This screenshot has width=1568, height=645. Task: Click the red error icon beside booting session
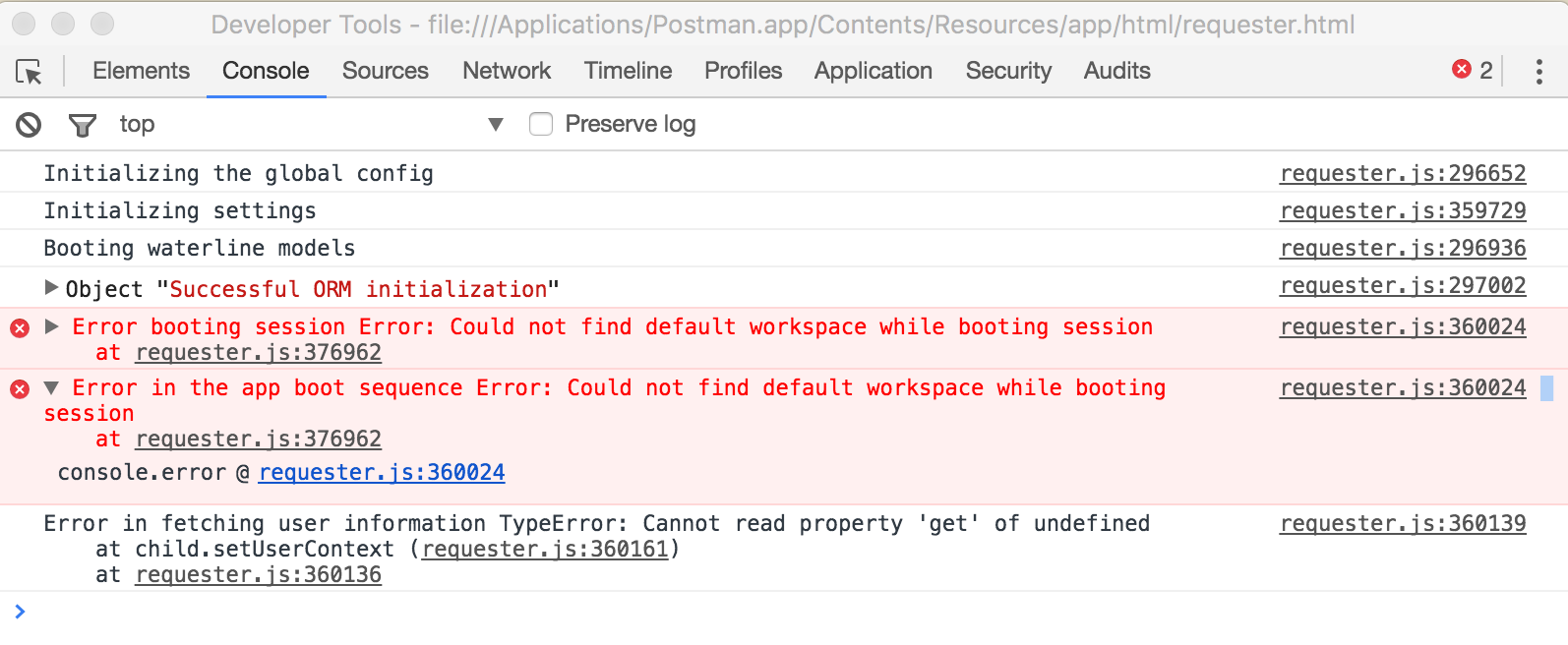tap(20, 328)
